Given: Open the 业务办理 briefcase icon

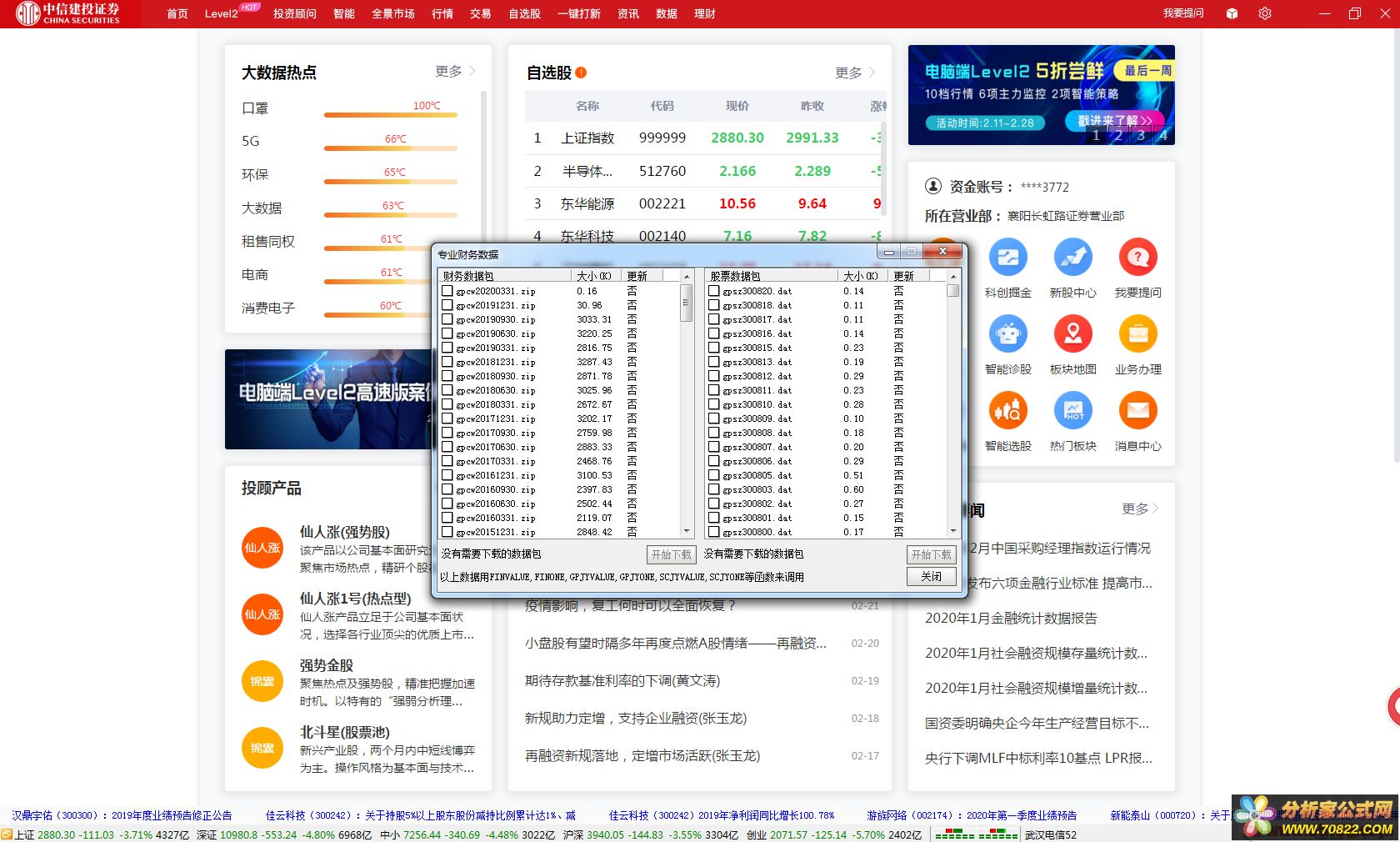Looking at the screenshot, I should tap(1137, 334).
